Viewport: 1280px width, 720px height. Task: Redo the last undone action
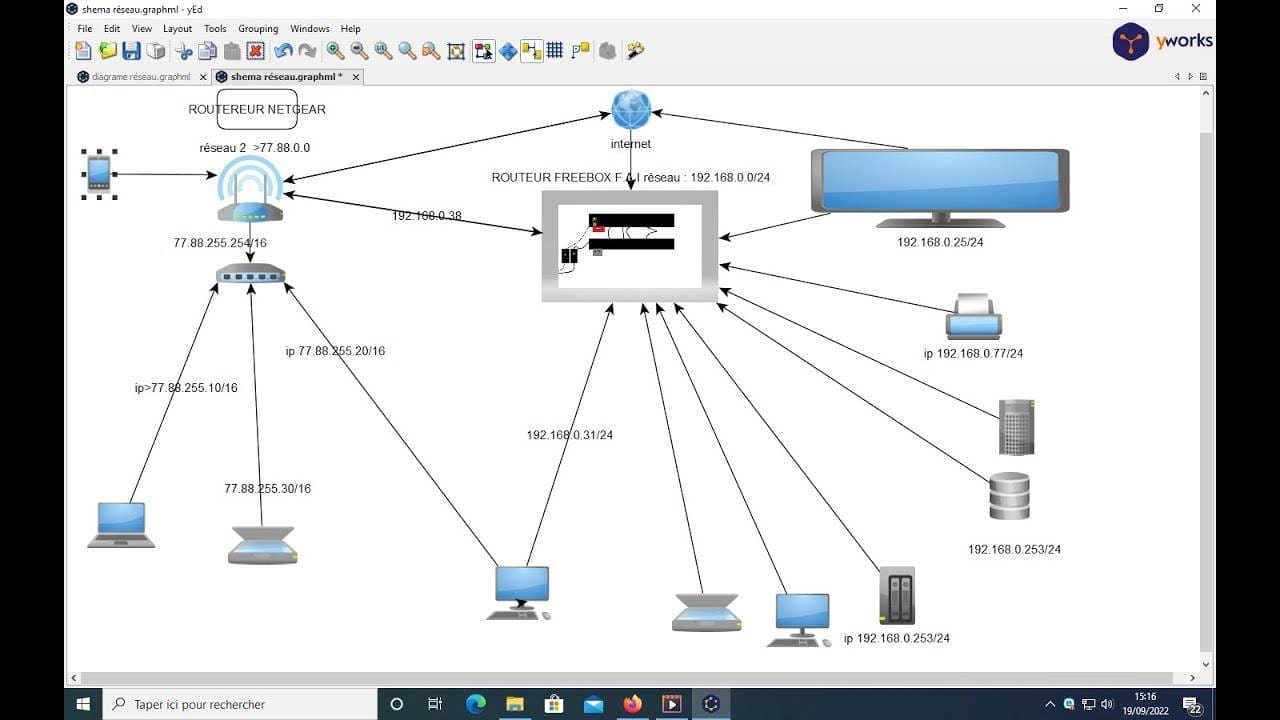point(308,51)
